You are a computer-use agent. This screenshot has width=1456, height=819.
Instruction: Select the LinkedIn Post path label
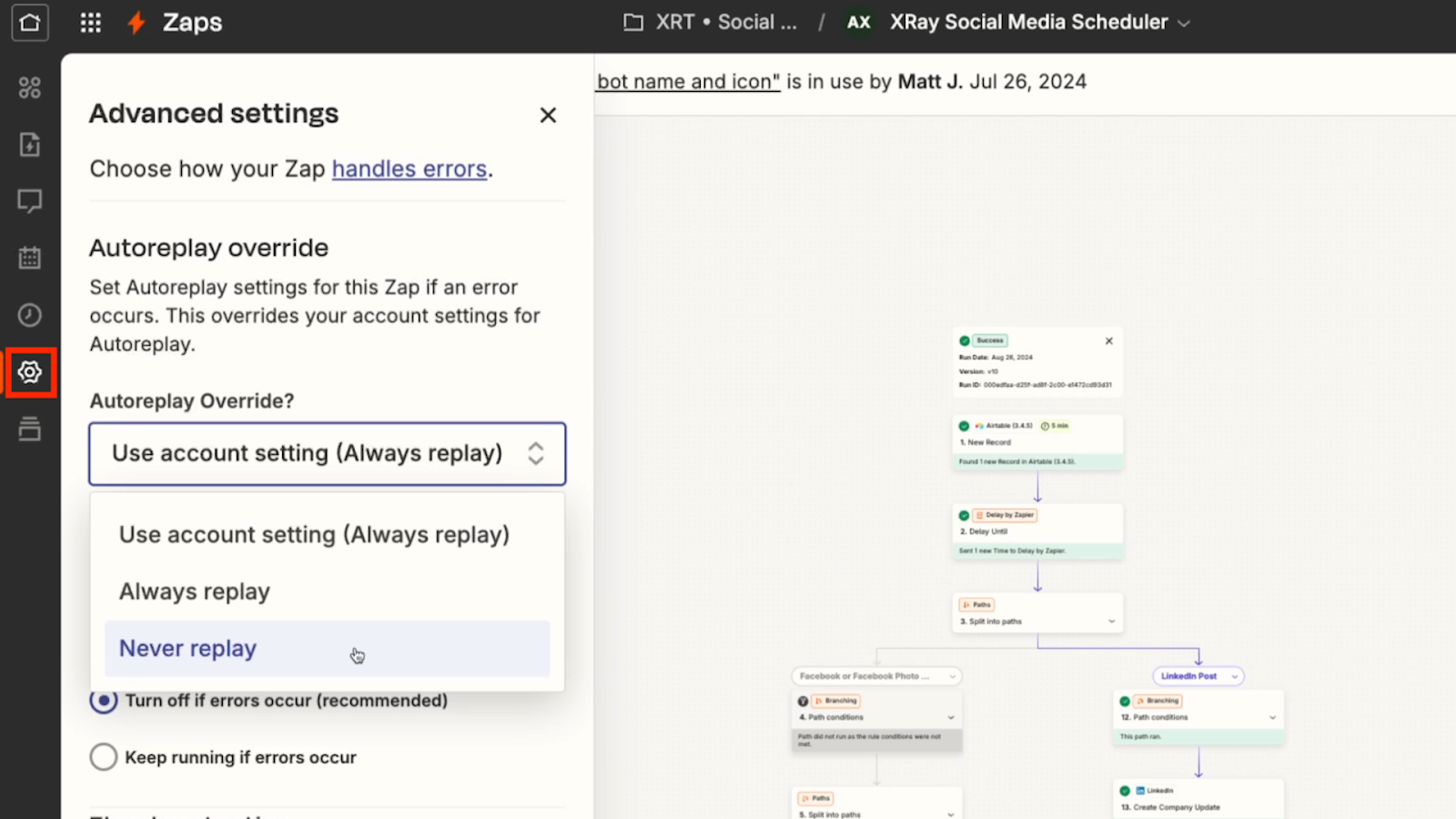pos(1188,676)
